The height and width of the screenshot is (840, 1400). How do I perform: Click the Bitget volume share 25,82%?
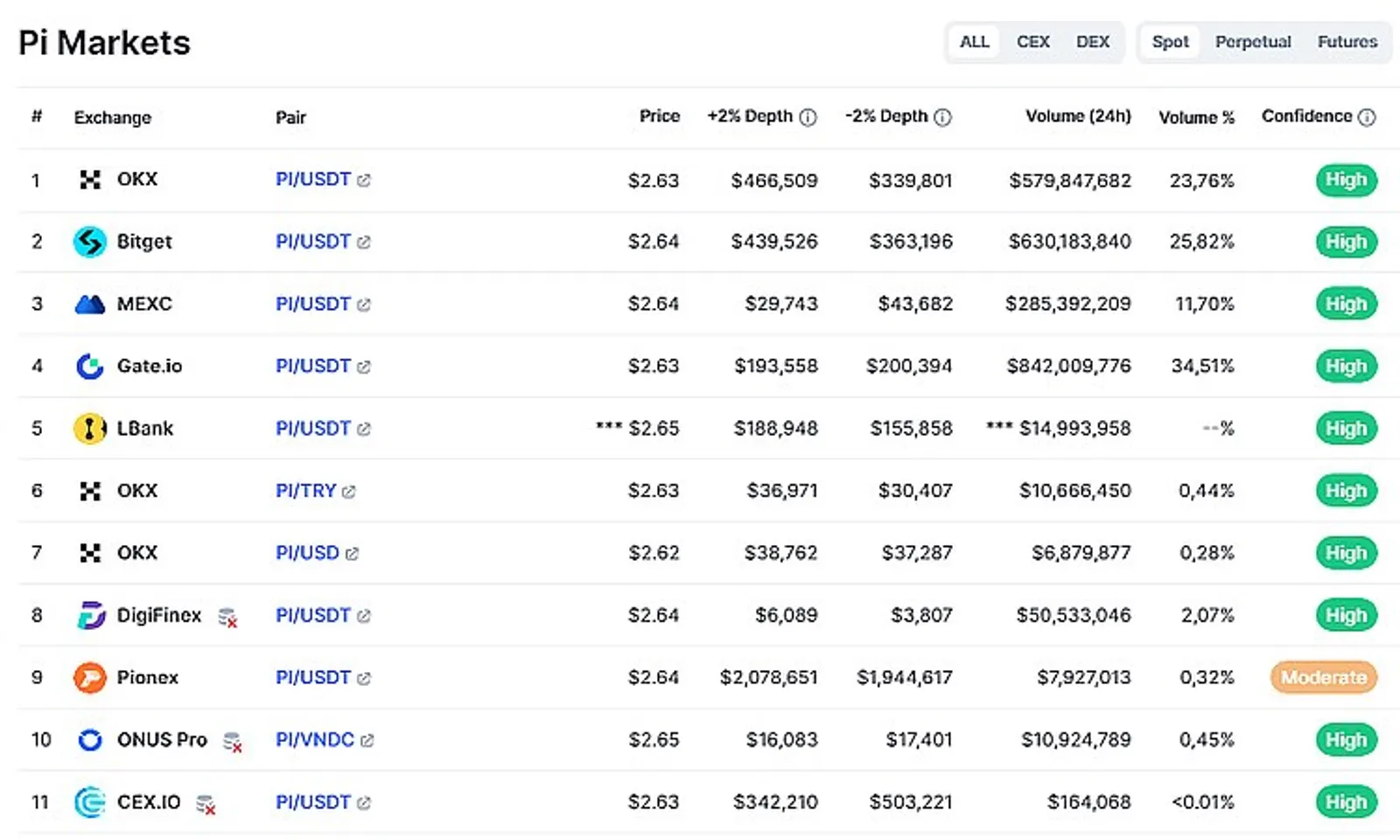coord(1202,241)
